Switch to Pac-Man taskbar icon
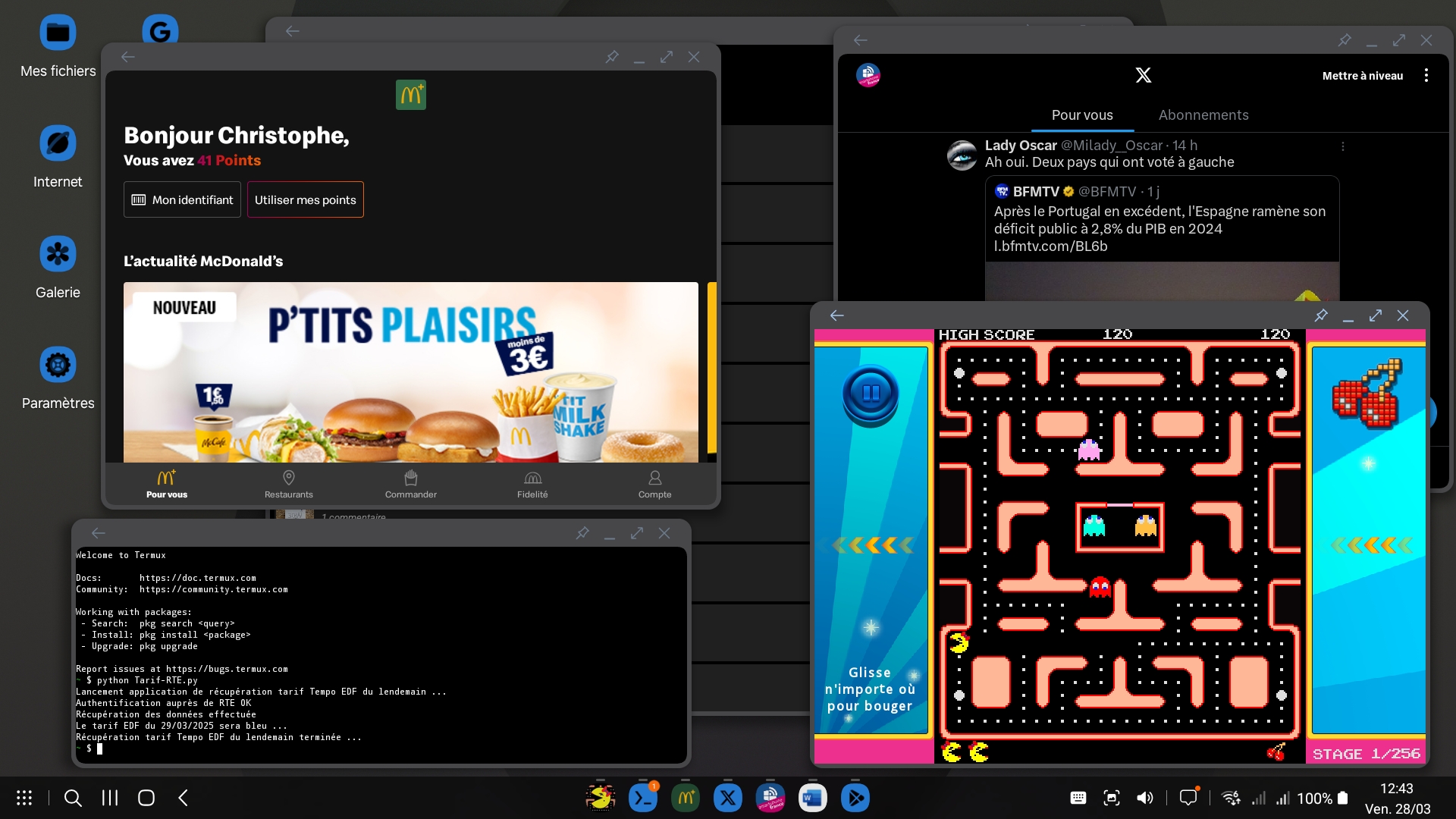The width and height of the screenshot is (1456, 819). point(601,798)
